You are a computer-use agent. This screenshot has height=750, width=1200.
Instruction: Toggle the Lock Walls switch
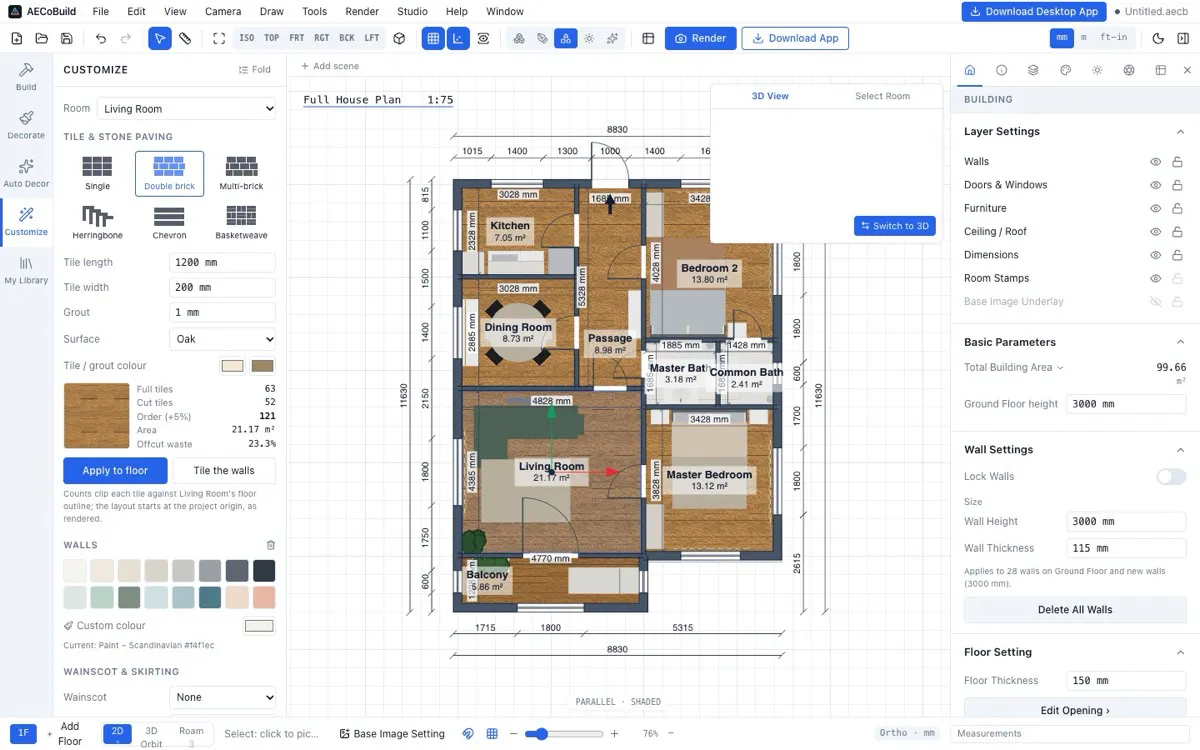pos(1171,477)
